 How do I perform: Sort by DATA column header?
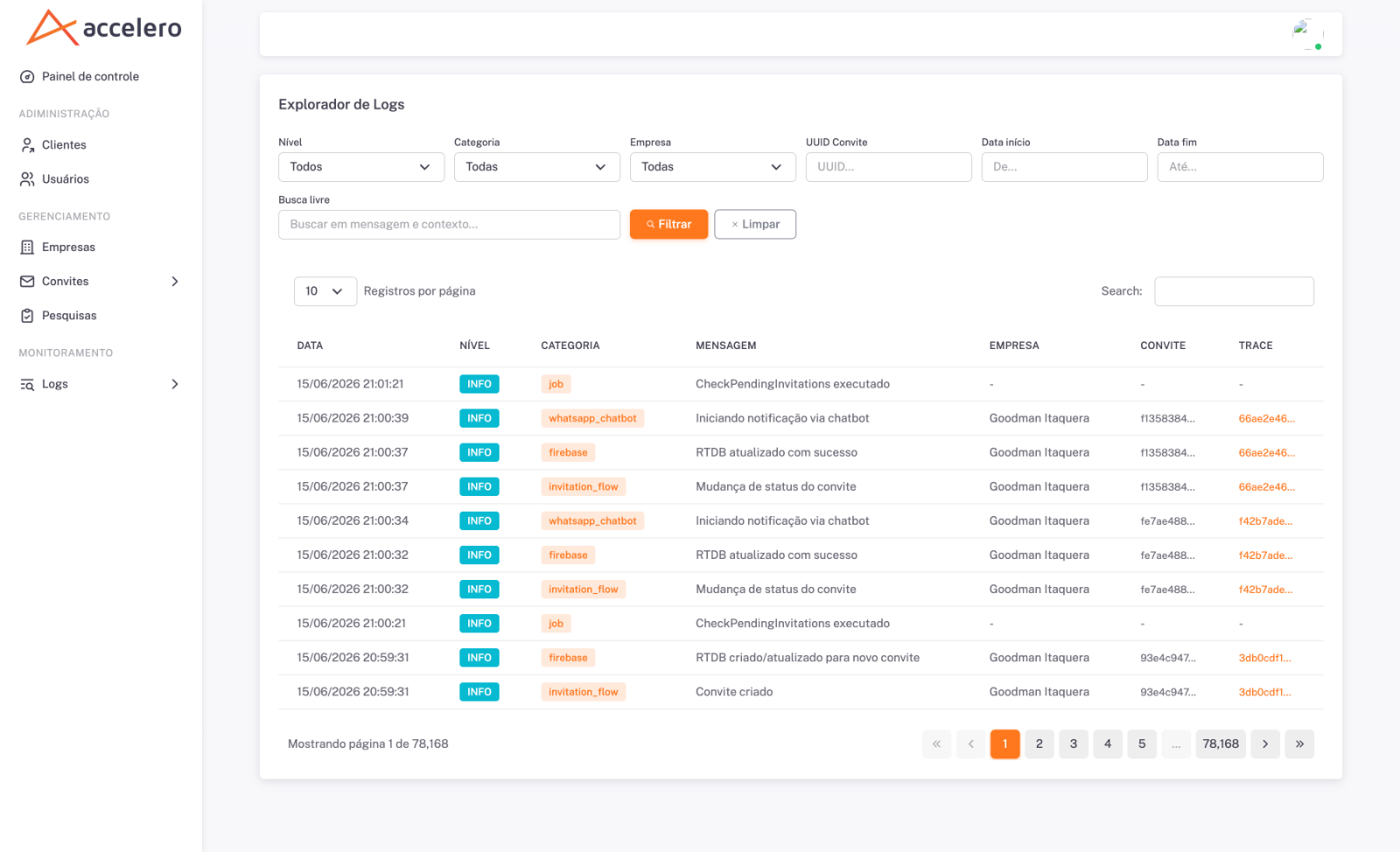310,346
